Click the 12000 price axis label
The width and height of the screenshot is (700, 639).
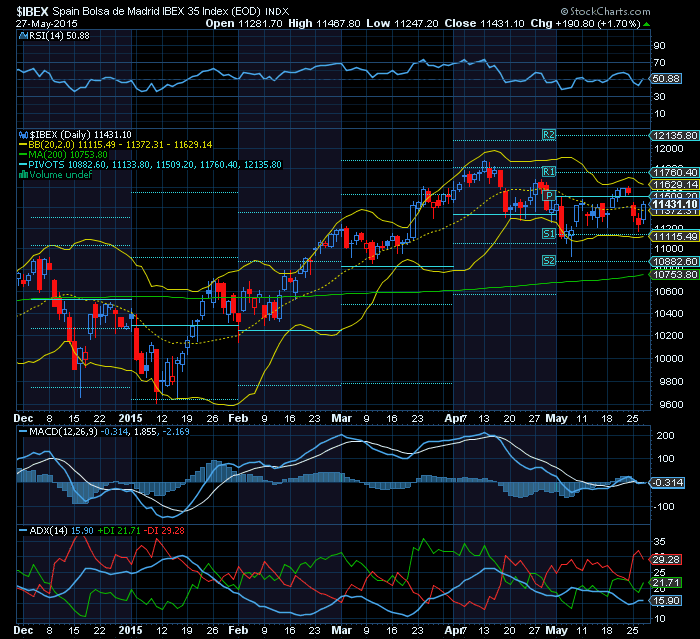(x=669, y=149)
